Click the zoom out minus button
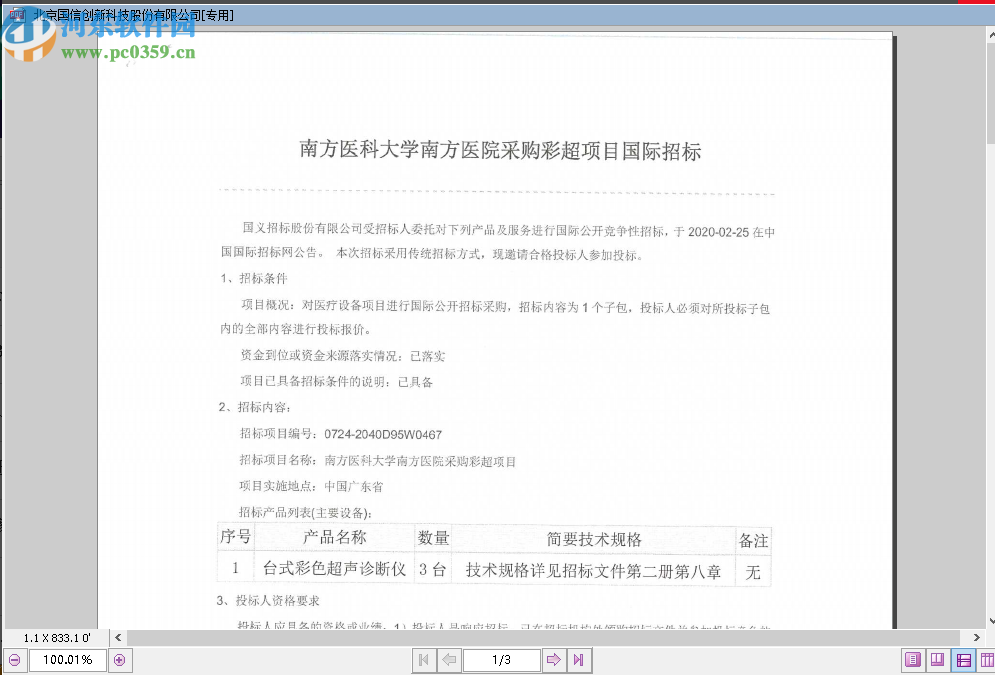 click(x=14, y=660)
